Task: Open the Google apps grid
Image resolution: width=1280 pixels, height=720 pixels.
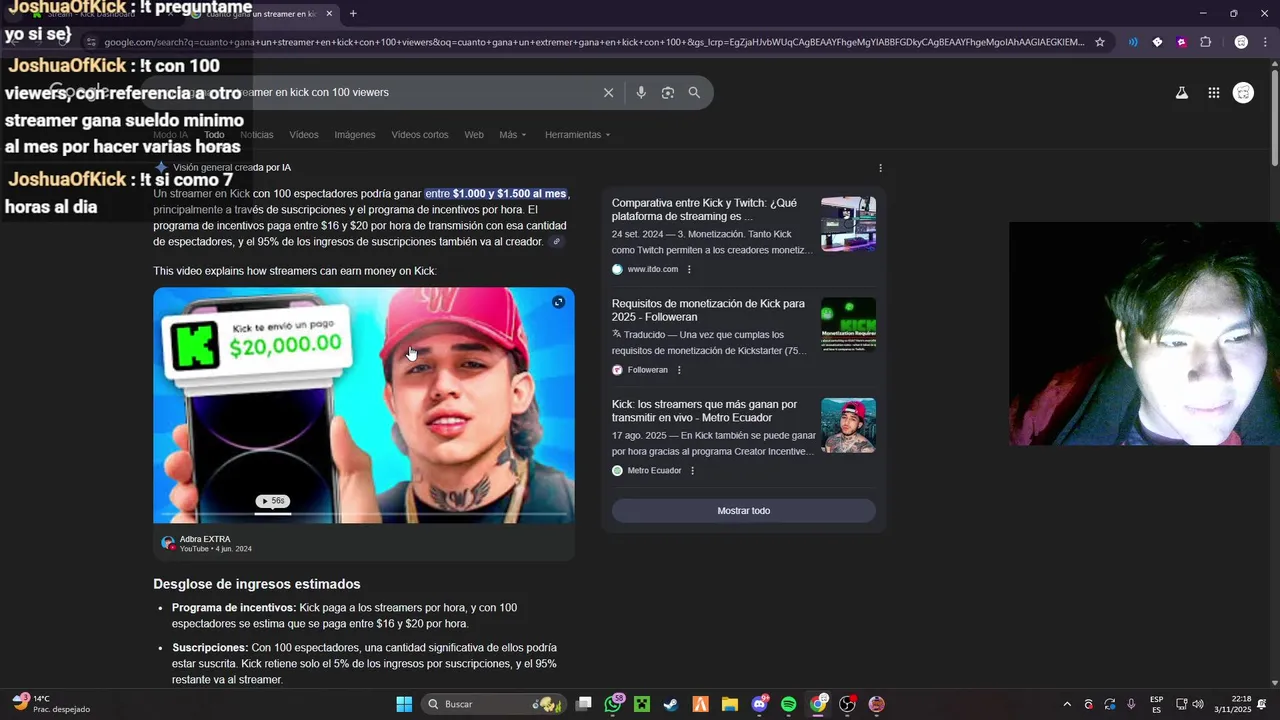Action: pos(1213,93)
